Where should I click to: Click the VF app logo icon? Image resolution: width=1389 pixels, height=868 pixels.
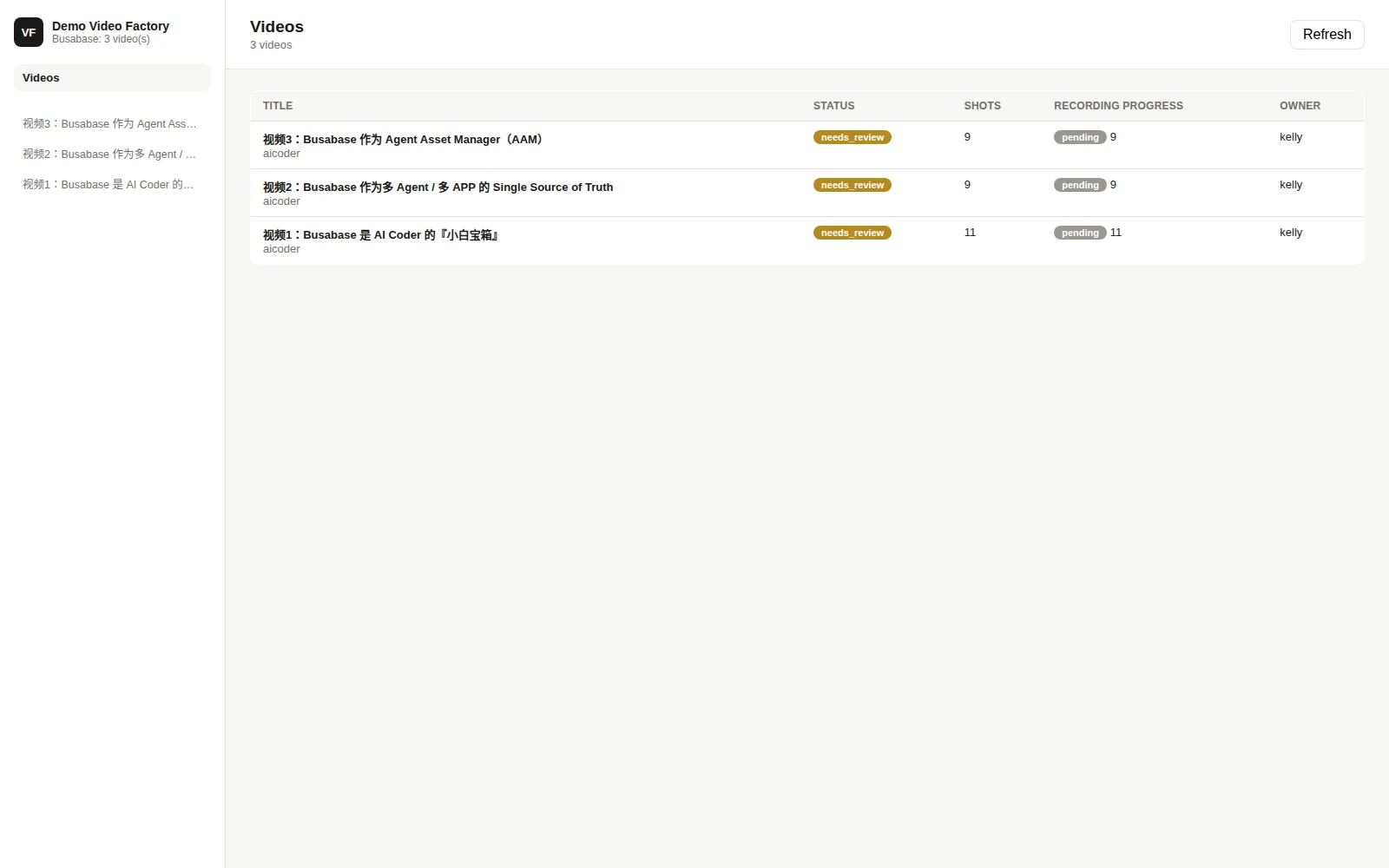[29, 32]
